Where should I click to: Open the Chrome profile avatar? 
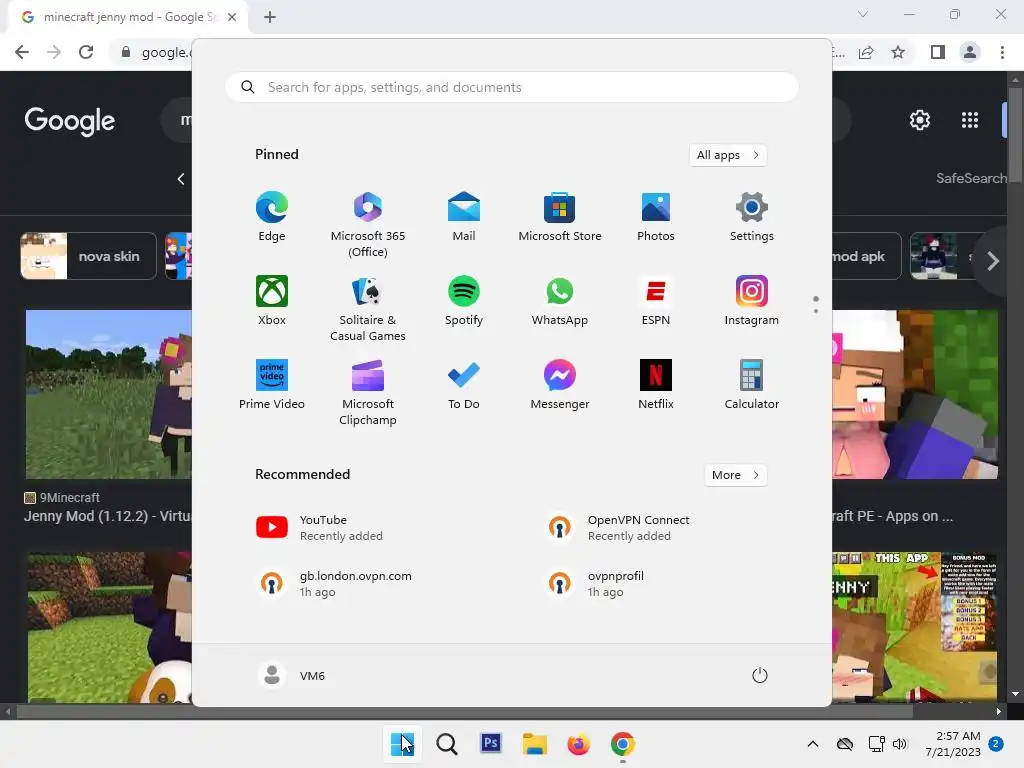[x=970, y=52]
